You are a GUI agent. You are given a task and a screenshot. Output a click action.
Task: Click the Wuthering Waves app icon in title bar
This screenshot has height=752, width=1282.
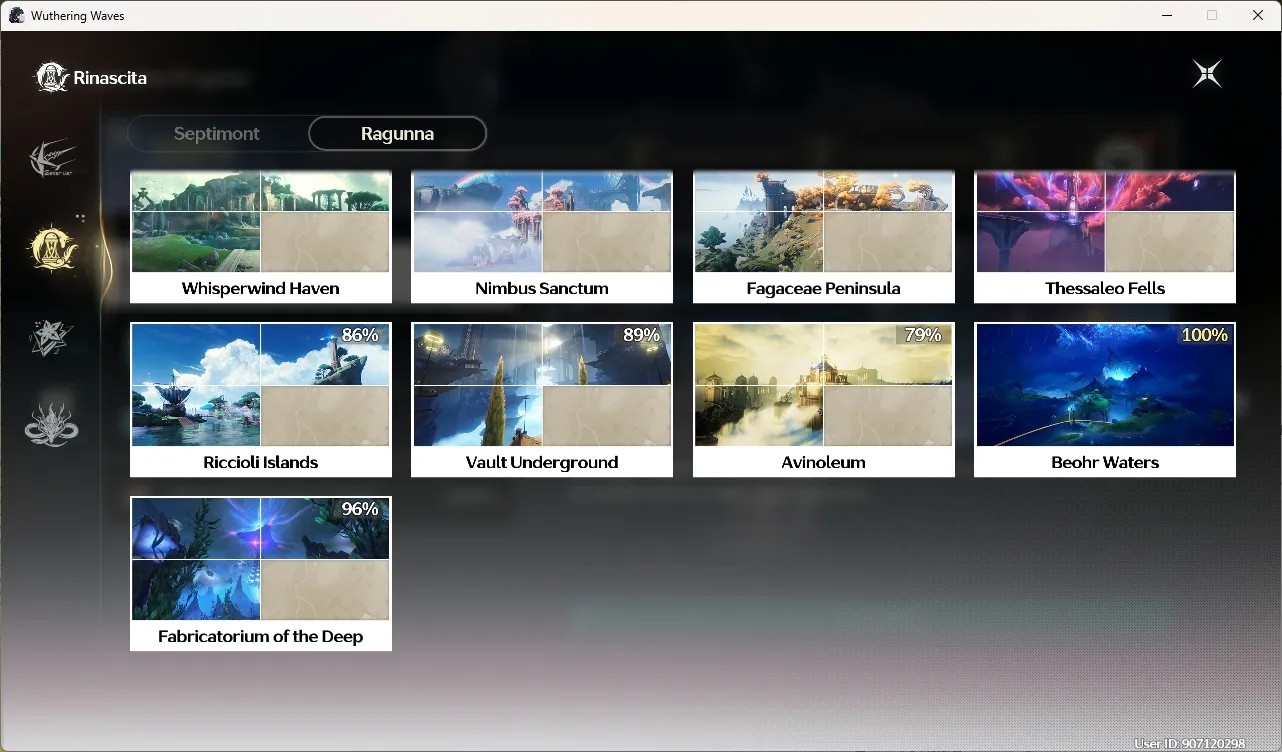pyautogui.click(x=16, y=15)
